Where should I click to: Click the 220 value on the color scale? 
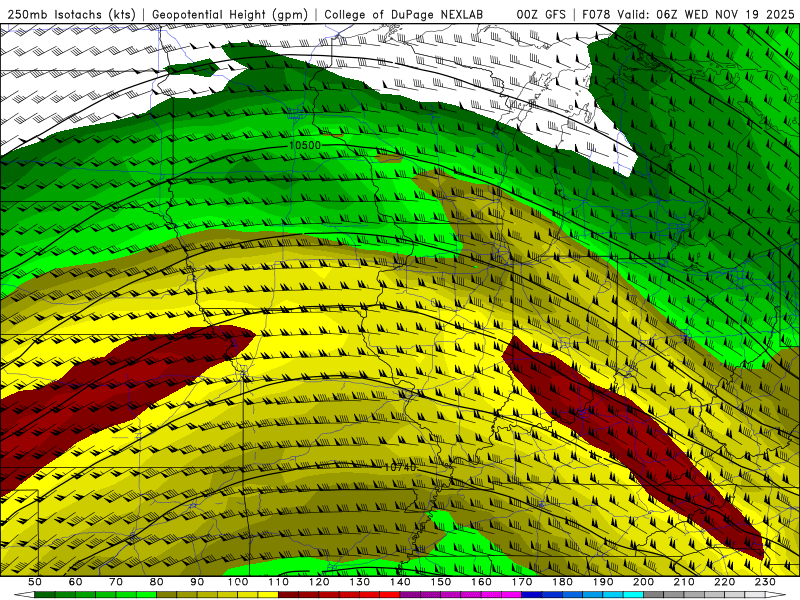724,582
